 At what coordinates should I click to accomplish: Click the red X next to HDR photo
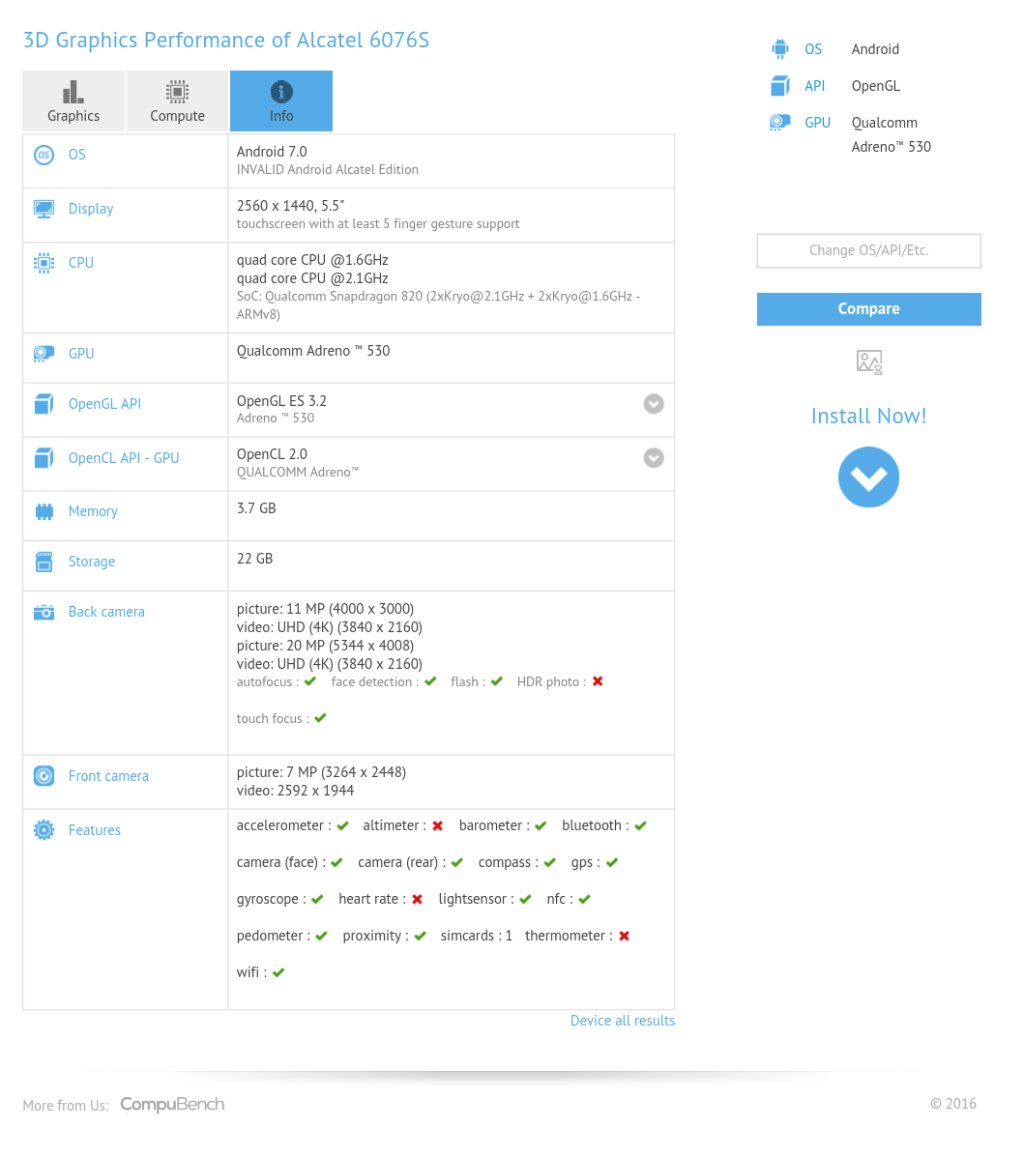(x=598, y=681)
